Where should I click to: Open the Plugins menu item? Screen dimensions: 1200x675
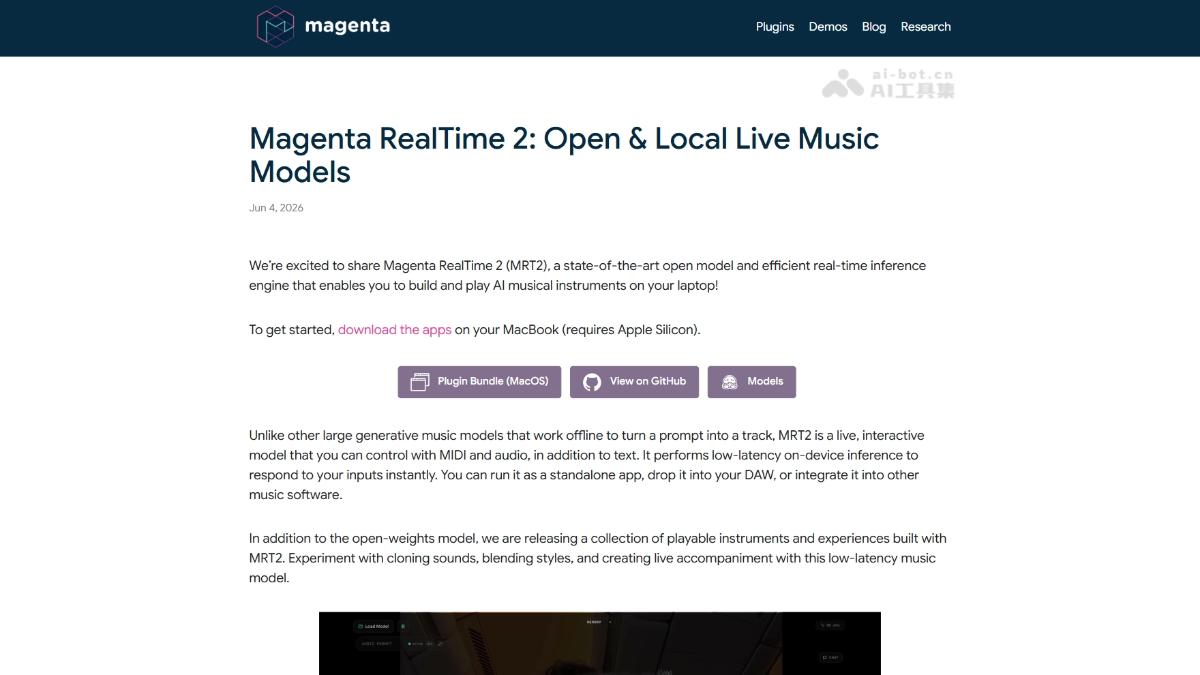[x=775, y=27]
